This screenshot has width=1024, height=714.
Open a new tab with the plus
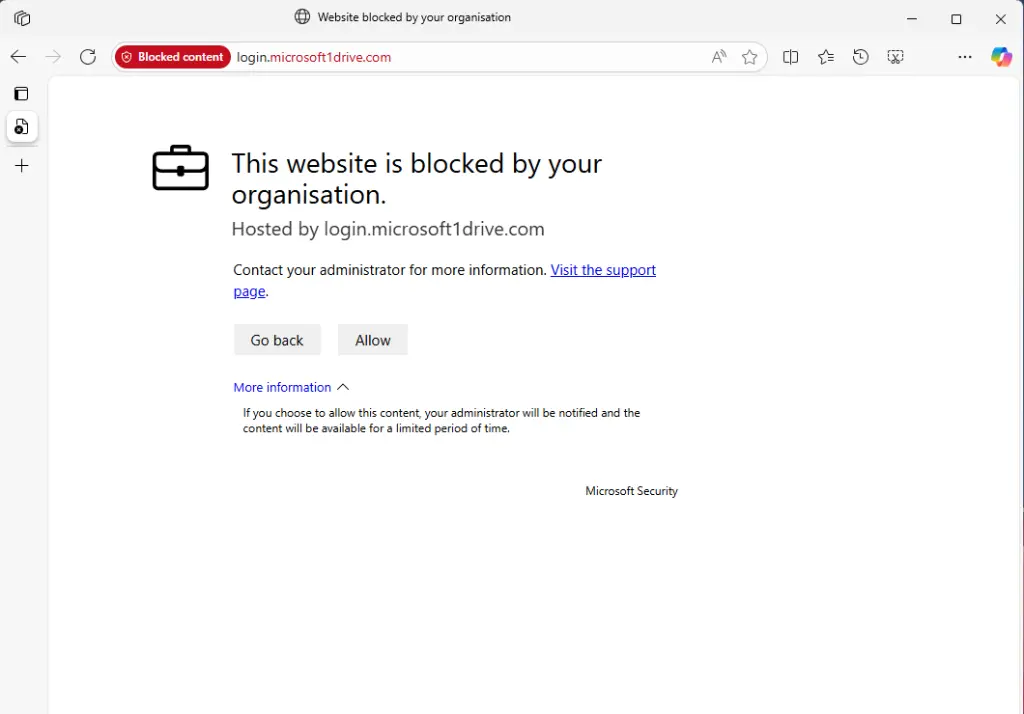click(x=21, y=165)
